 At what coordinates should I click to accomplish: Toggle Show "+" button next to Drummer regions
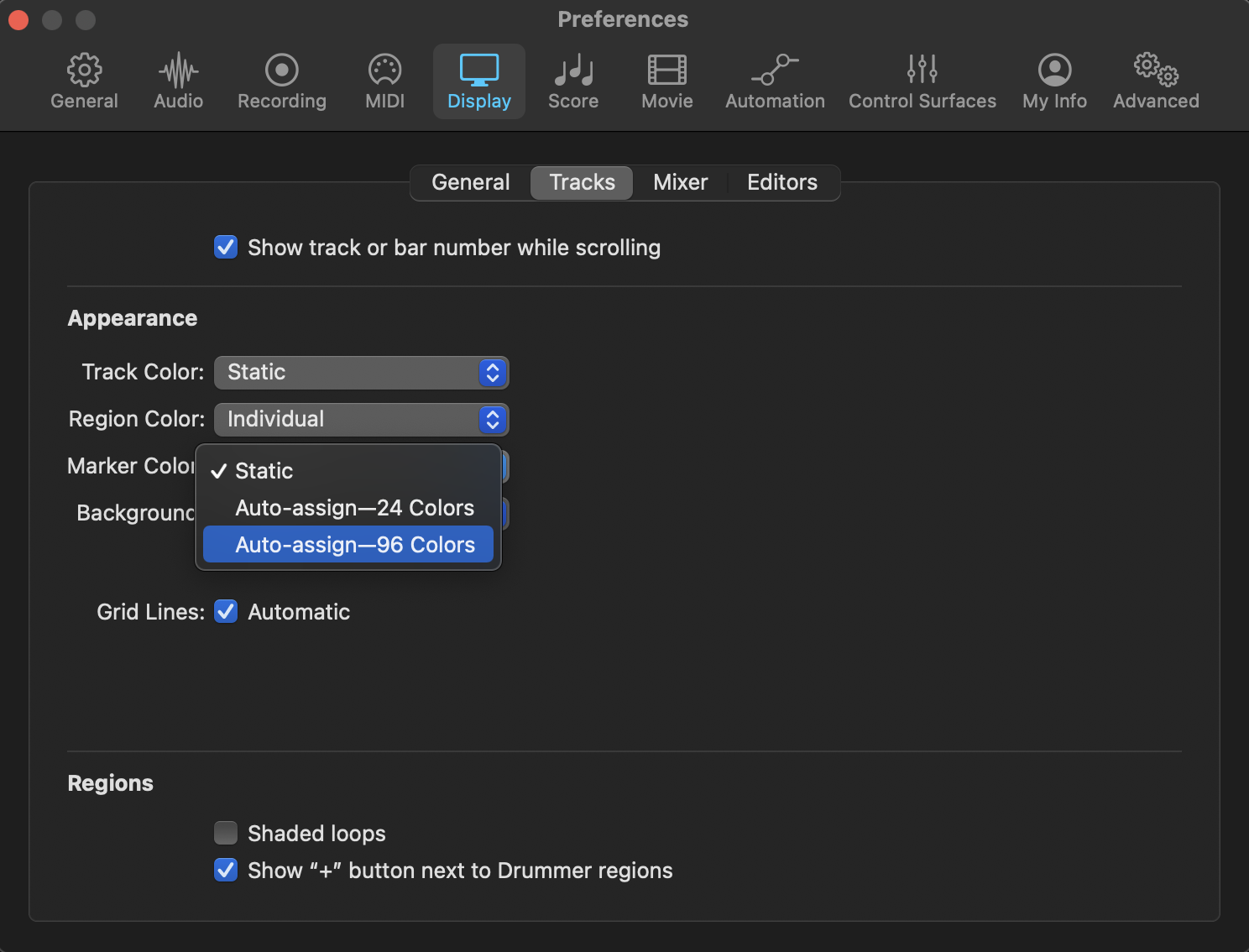226,870
